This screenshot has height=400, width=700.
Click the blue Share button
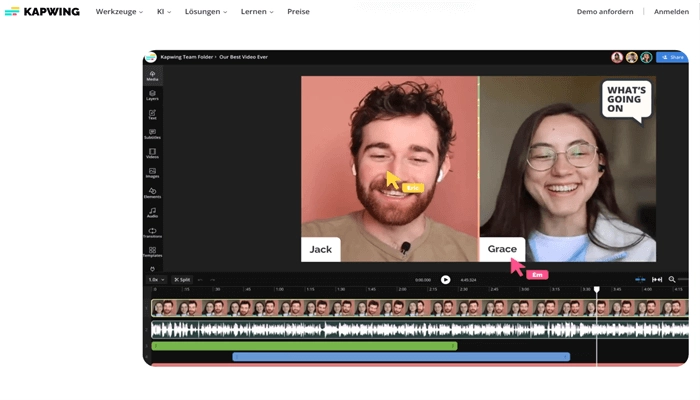coord(672,57)
